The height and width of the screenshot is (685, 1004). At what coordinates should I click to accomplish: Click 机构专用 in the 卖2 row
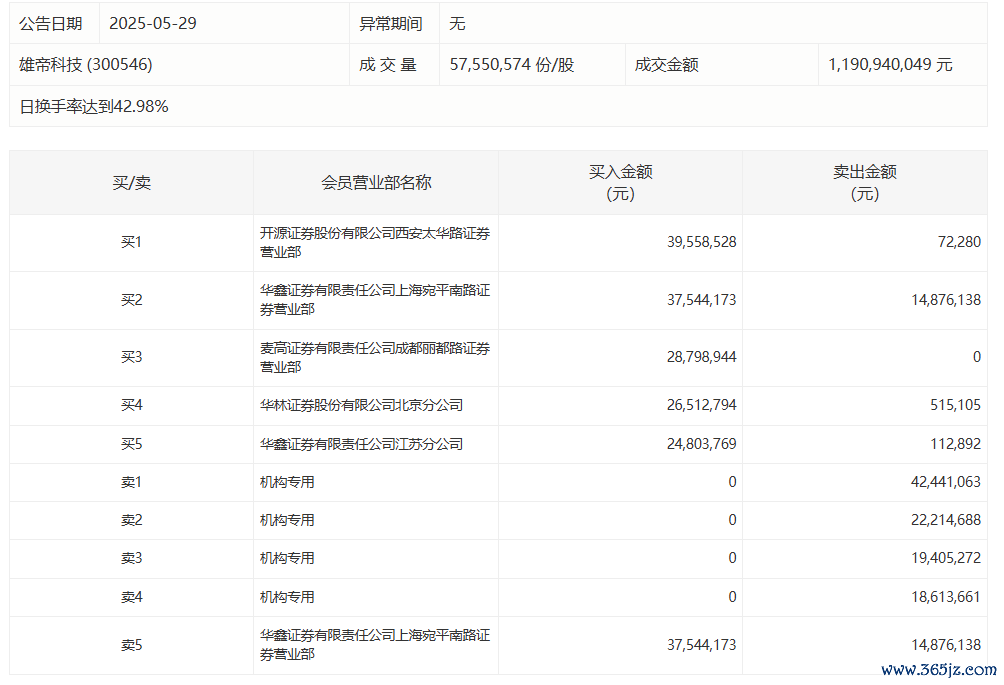[287, 520]
